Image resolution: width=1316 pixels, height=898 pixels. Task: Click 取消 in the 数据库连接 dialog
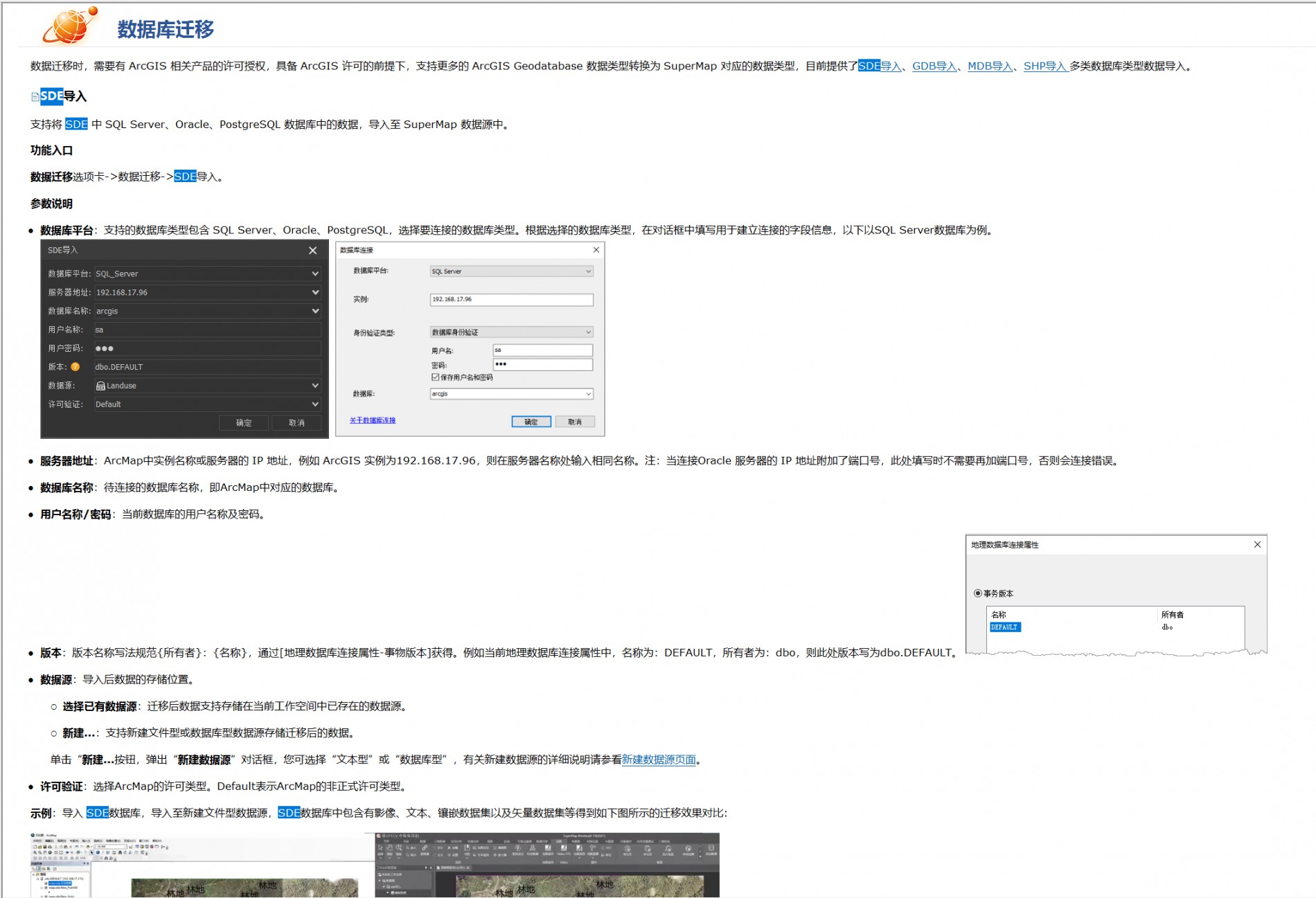pos(575,422)
